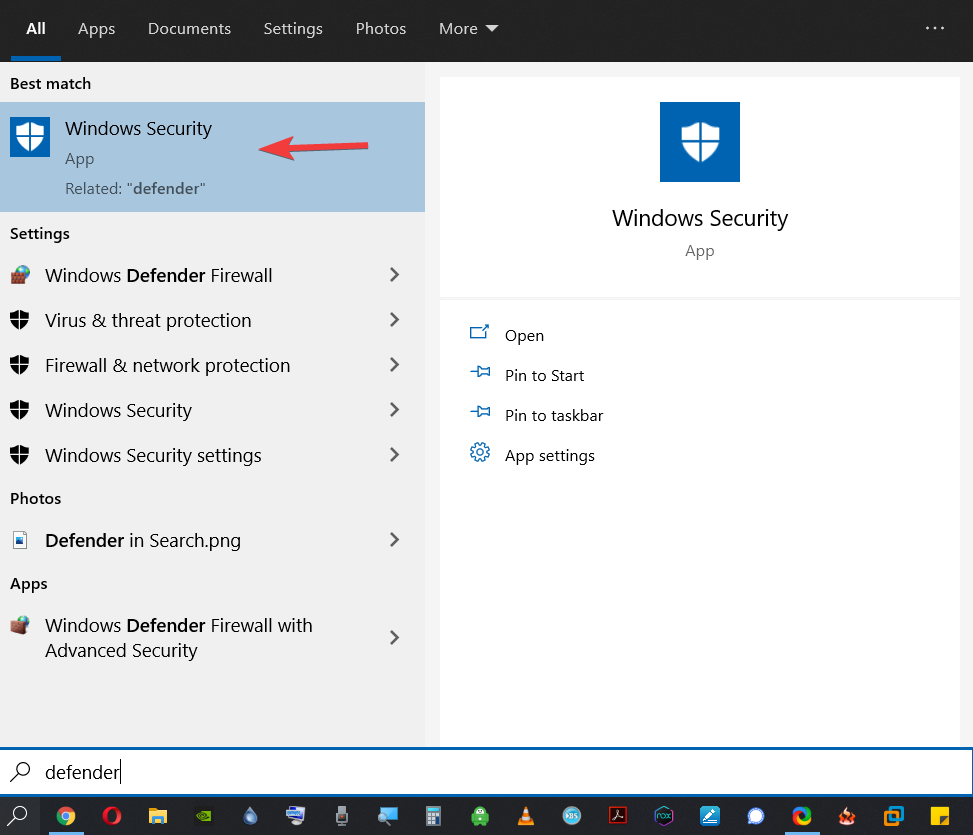Open VLC media player from the taskbar
This screenshot has height=835, width=973.
526,816
